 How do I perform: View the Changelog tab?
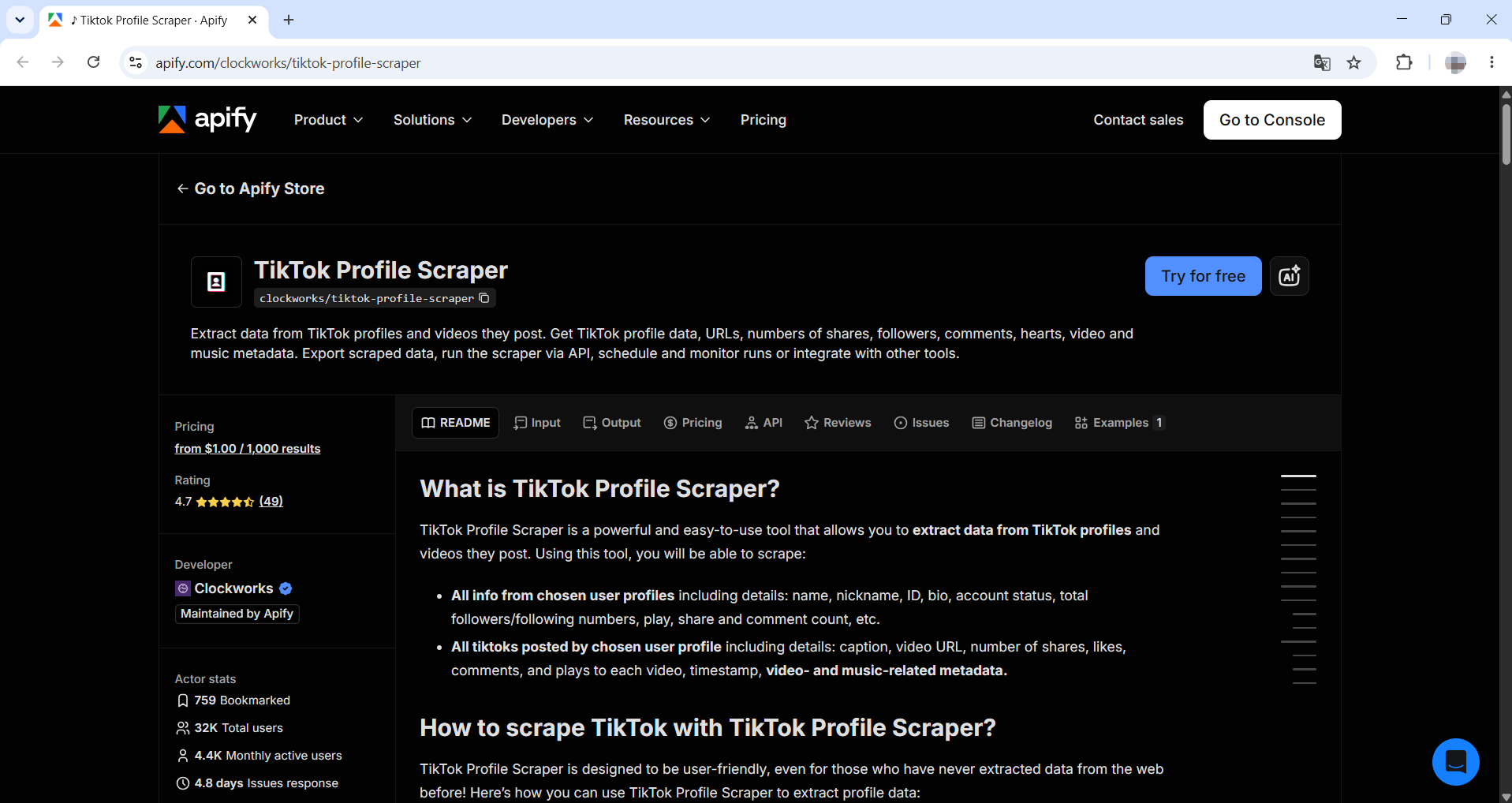point(1012,423)
